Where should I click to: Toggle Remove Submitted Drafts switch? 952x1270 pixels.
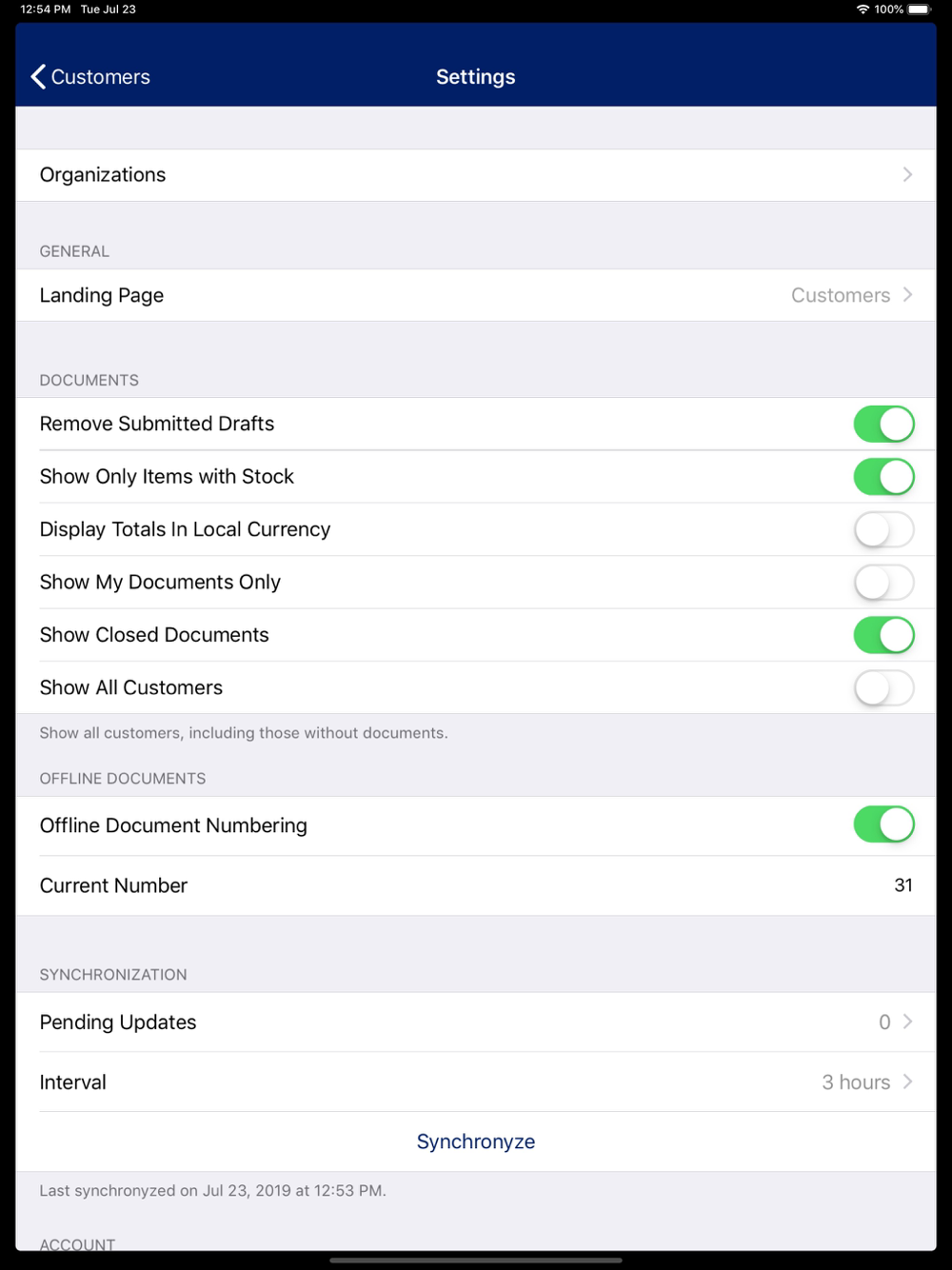[x=883, y=424]
